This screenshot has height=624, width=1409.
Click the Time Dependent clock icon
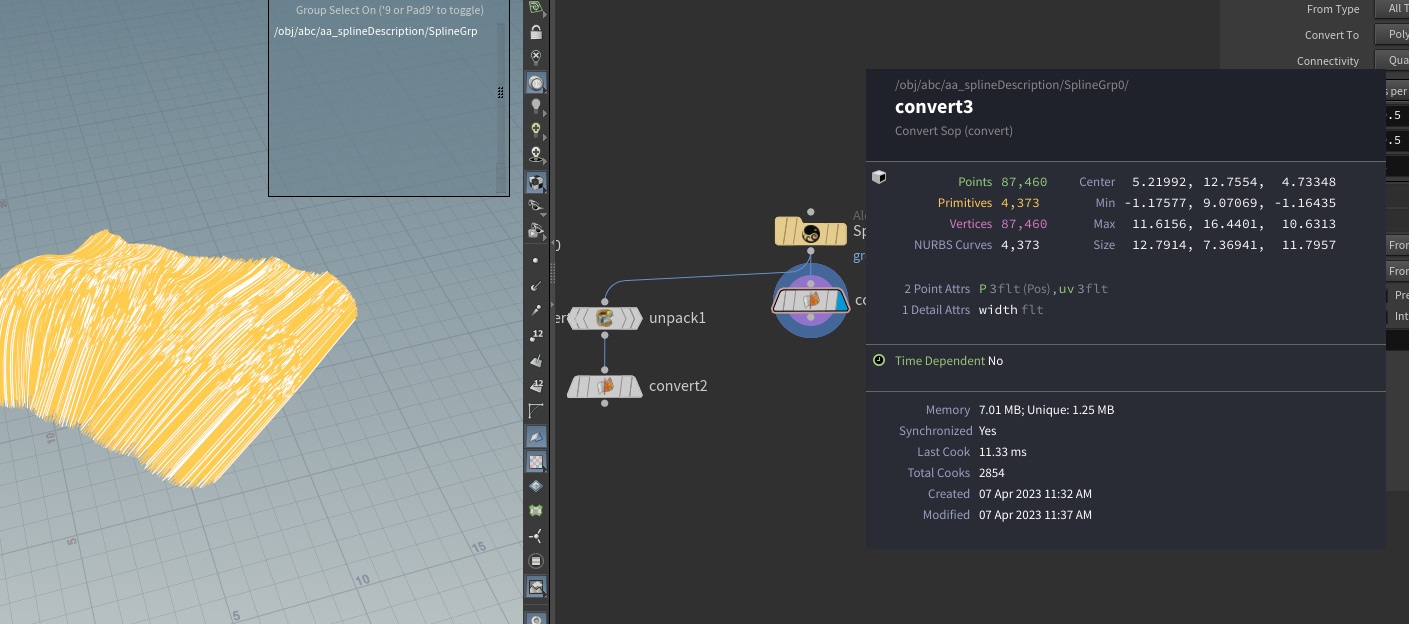pos(879,360)
